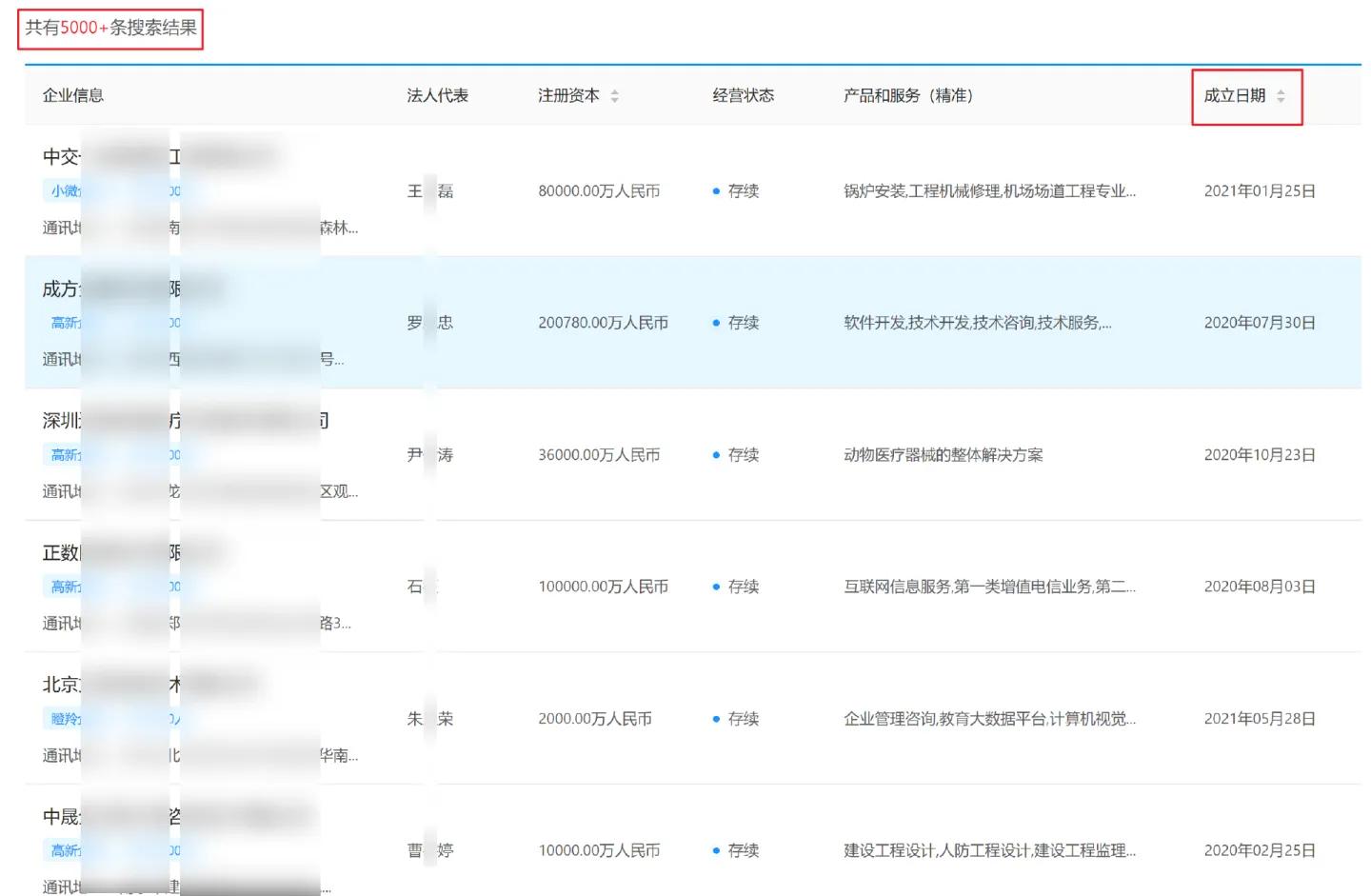Select the 经营状态 column header

[743, 95]
